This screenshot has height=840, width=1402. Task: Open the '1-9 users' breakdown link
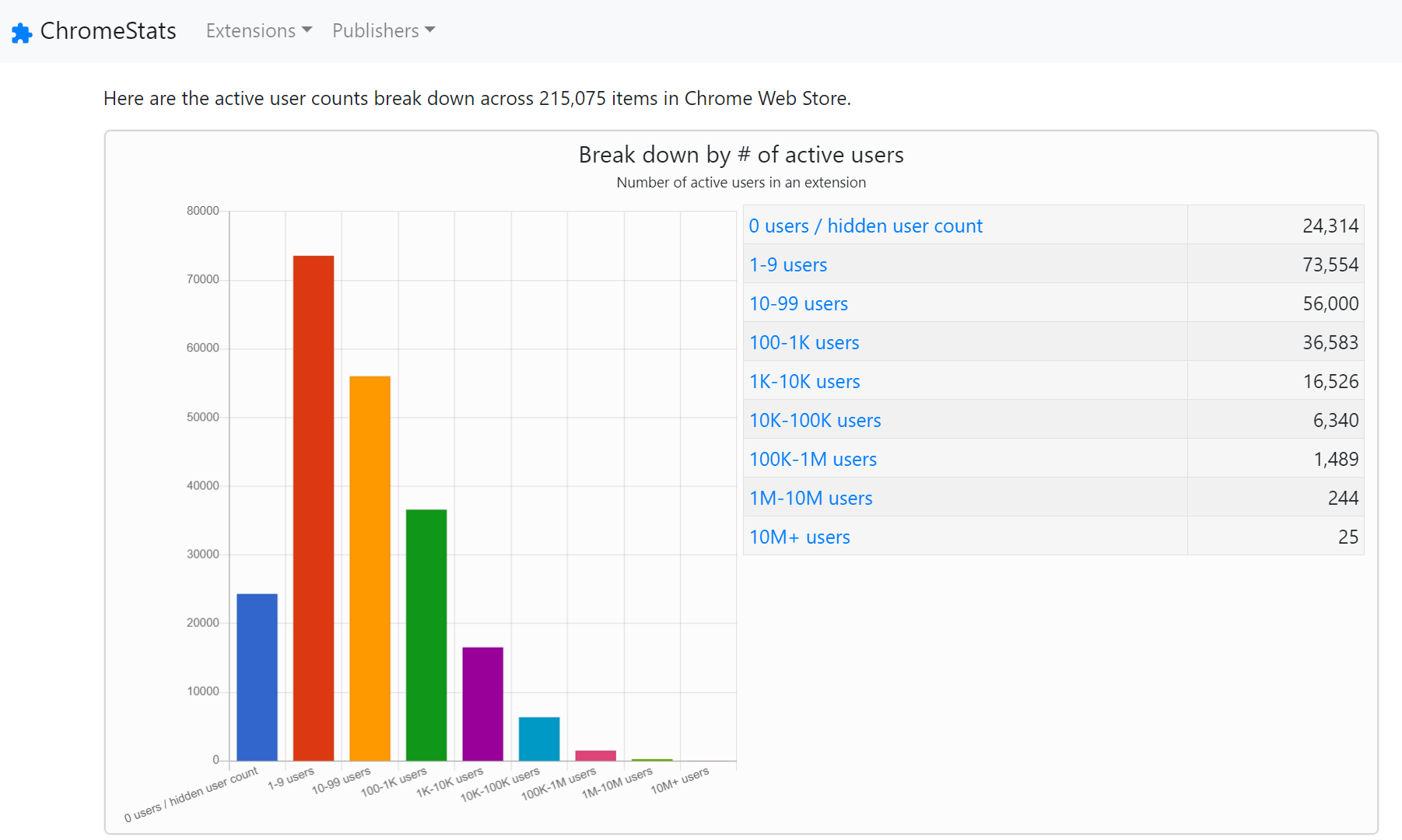click(788, 264)
